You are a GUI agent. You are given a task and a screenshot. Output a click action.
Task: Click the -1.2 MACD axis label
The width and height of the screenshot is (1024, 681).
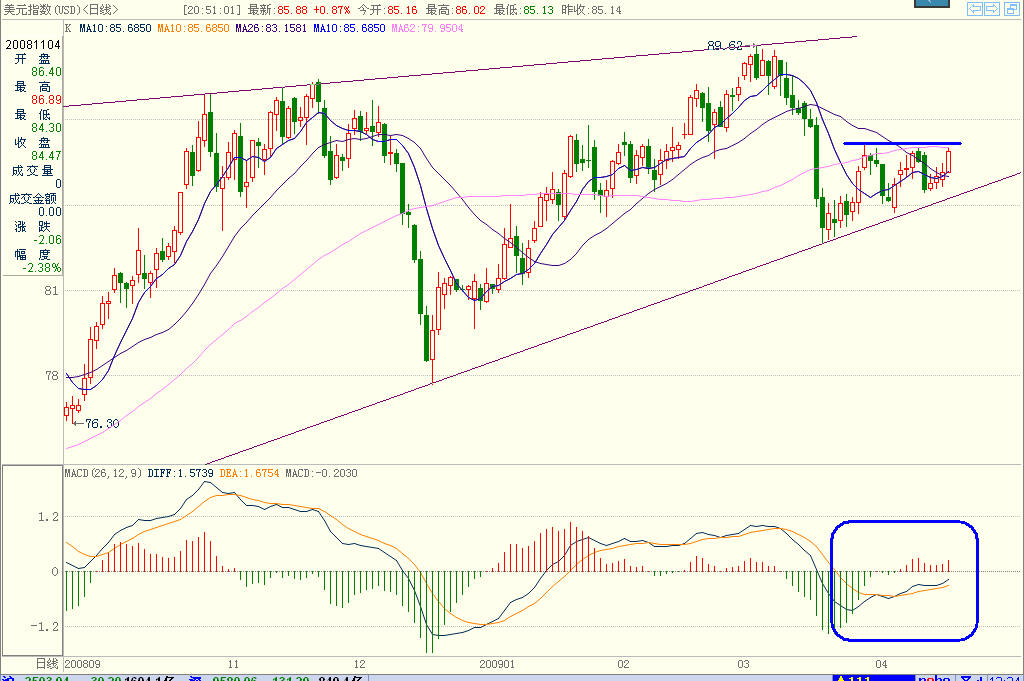[x=44, y=626]
